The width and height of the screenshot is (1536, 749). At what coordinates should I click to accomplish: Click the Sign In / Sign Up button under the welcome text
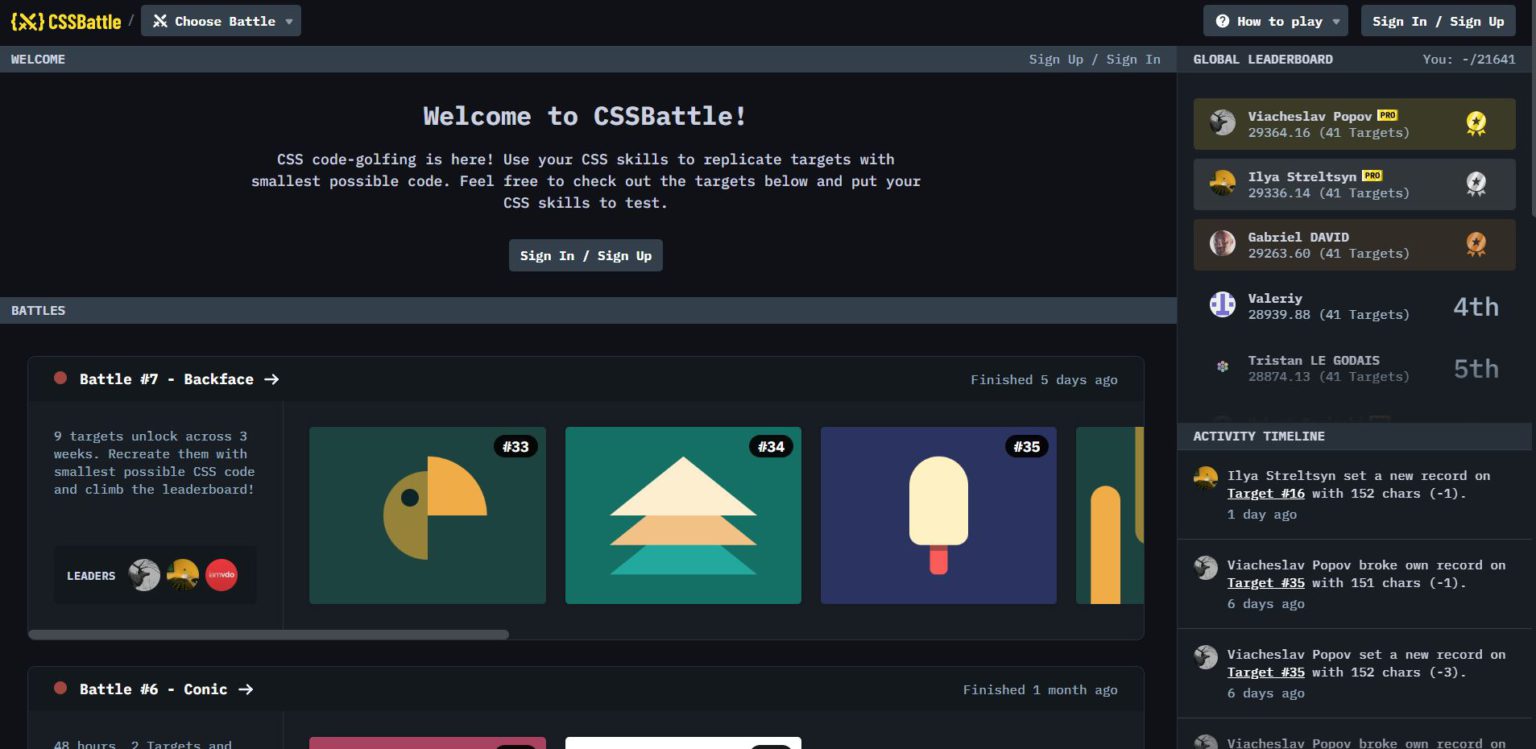(x=585, y=255)
